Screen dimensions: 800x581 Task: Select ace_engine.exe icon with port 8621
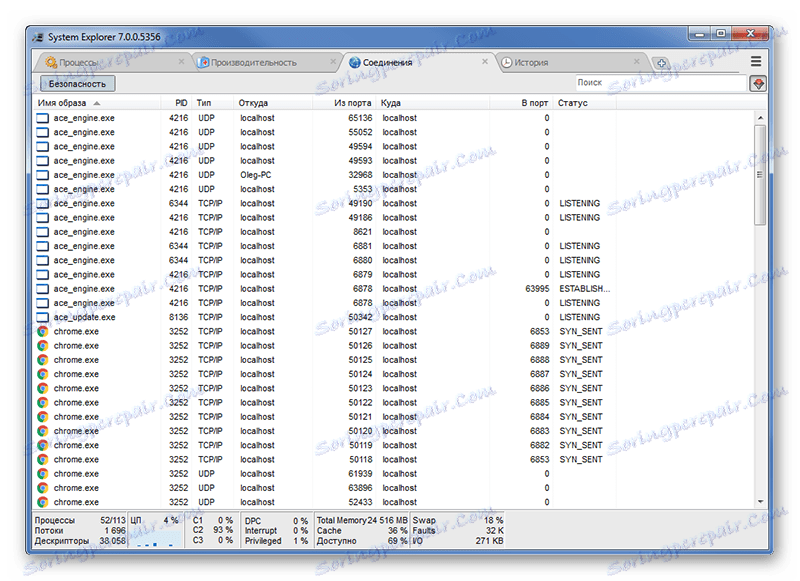pos(43,232)
